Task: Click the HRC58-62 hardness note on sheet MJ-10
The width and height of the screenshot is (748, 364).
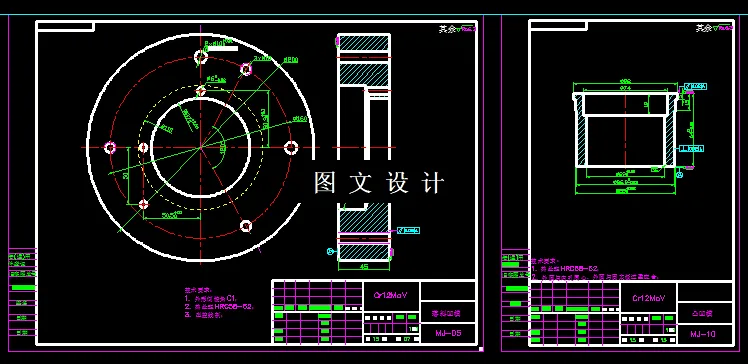Action: pyautogui.click(x=565, y=269)
